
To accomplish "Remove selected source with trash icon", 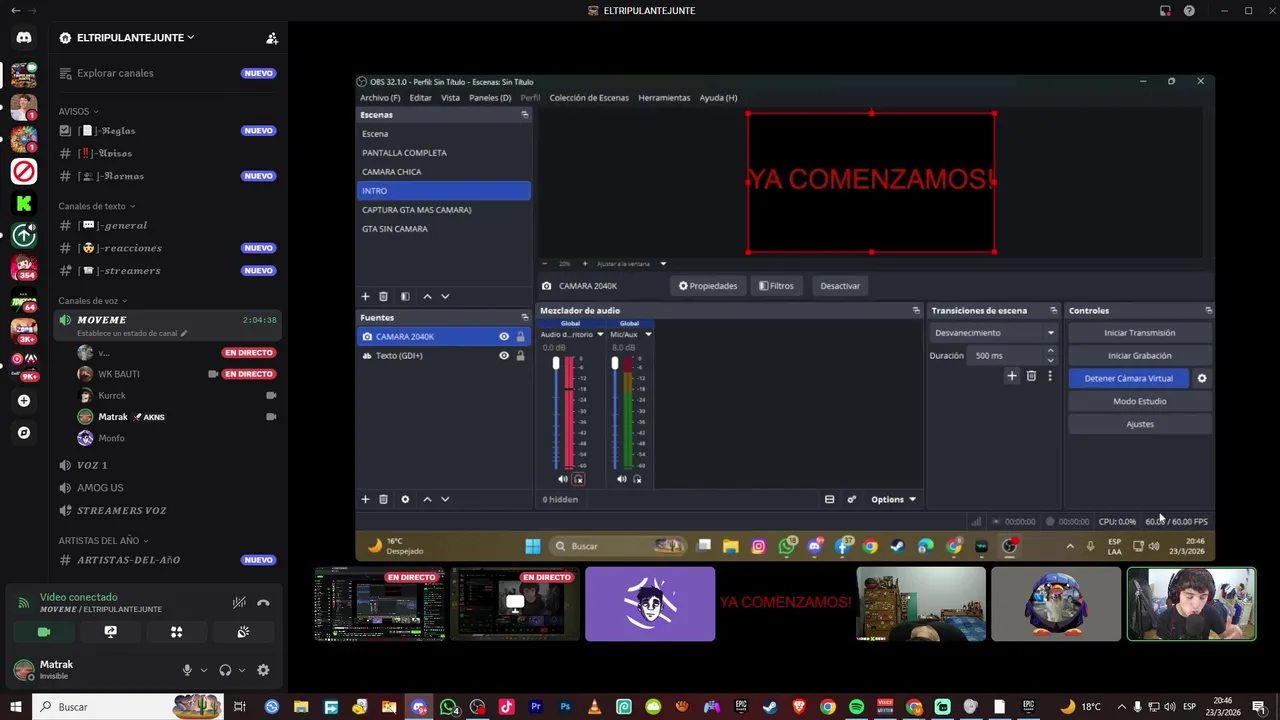I will [x=383, y=499].
